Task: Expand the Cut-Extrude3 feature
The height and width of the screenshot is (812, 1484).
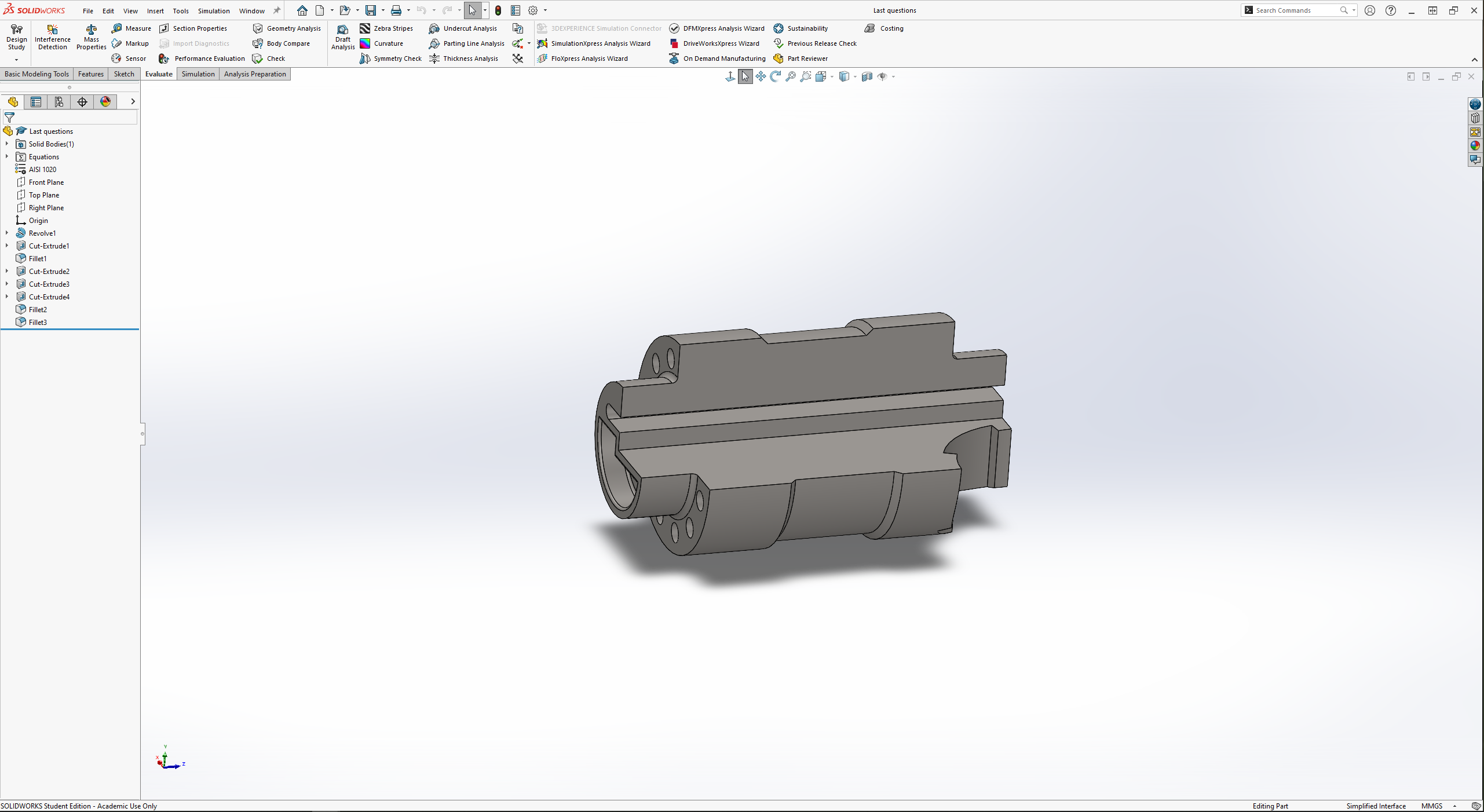Action: tap(7, 284)
